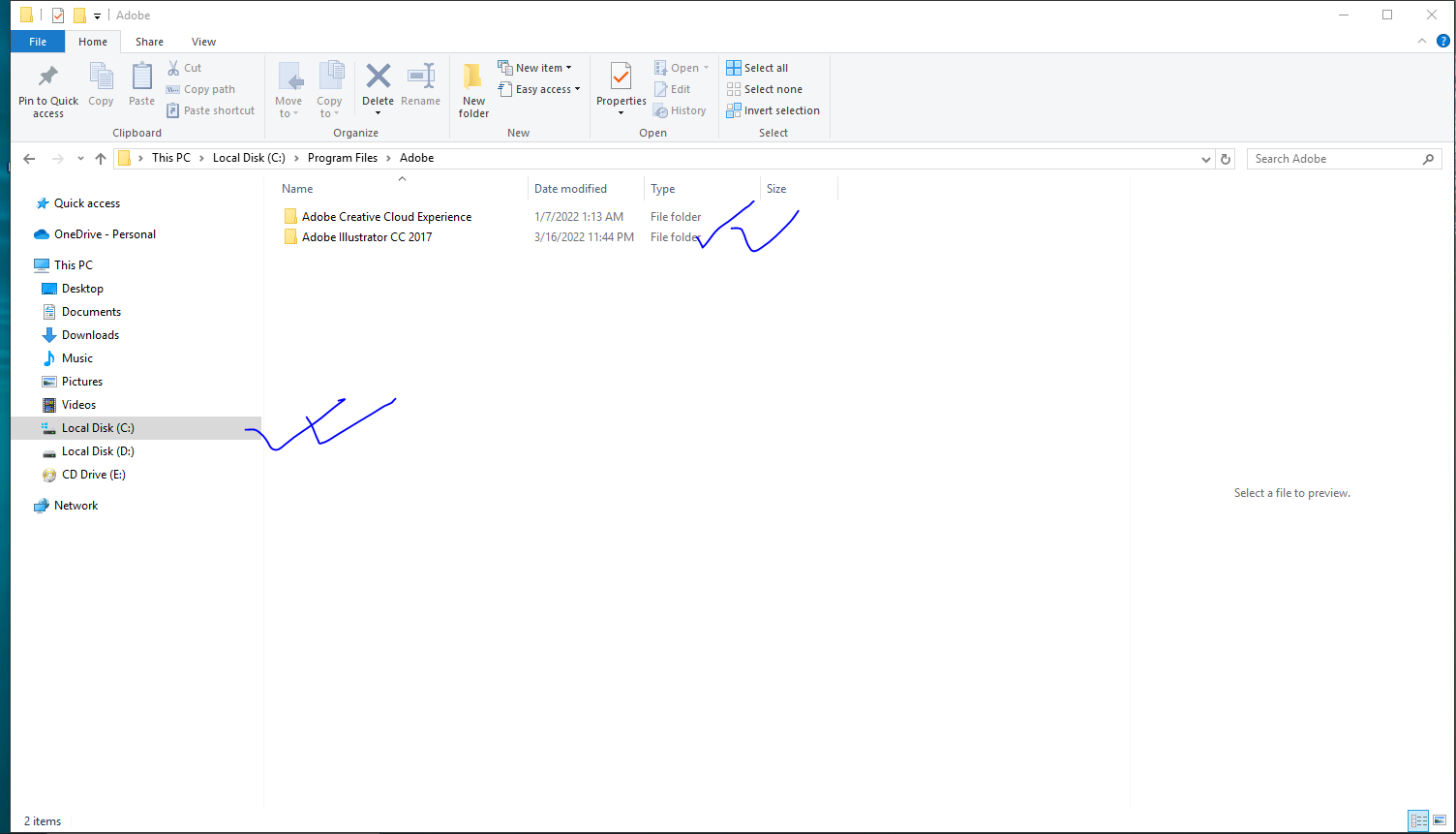Go forward using the right arrow
The image size is (1456, 834).
click(57, 159)
